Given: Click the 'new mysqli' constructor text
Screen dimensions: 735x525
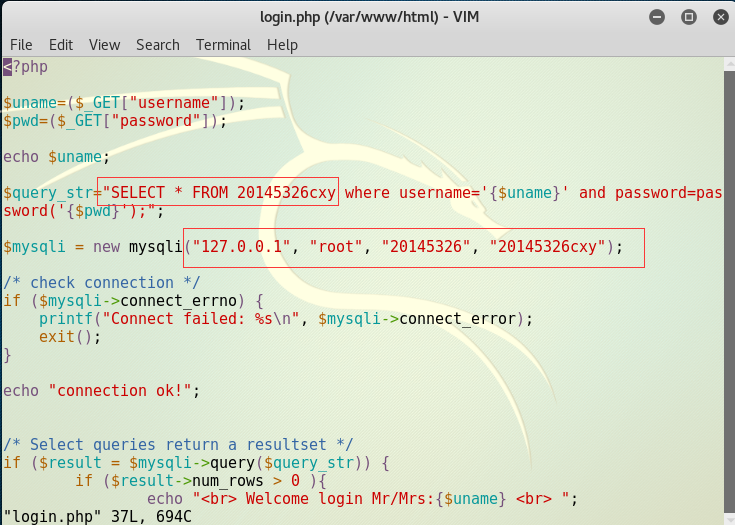Looking at the screenshot, I should point(138,247).
